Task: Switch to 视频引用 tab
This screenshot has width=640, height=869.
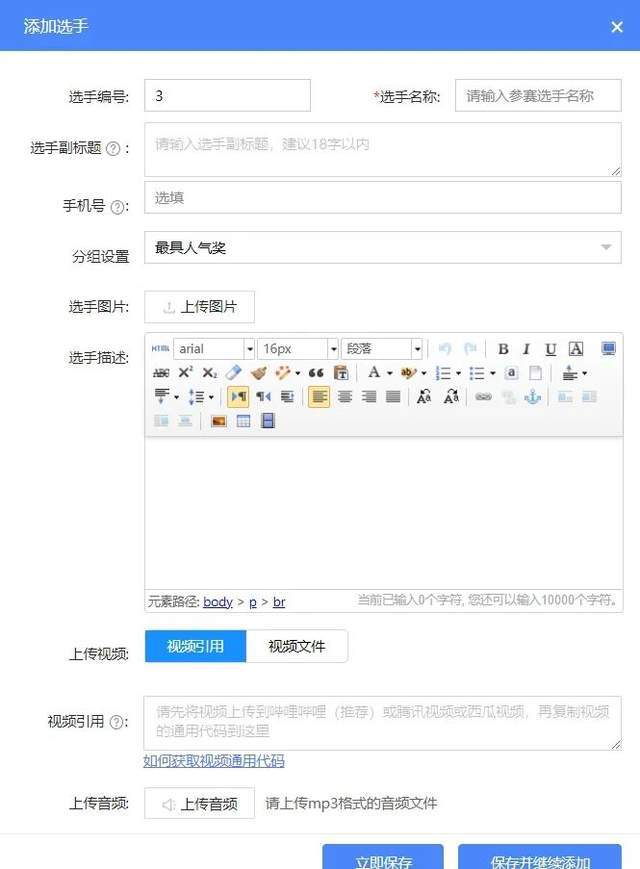Action: [x=195, y=646]
